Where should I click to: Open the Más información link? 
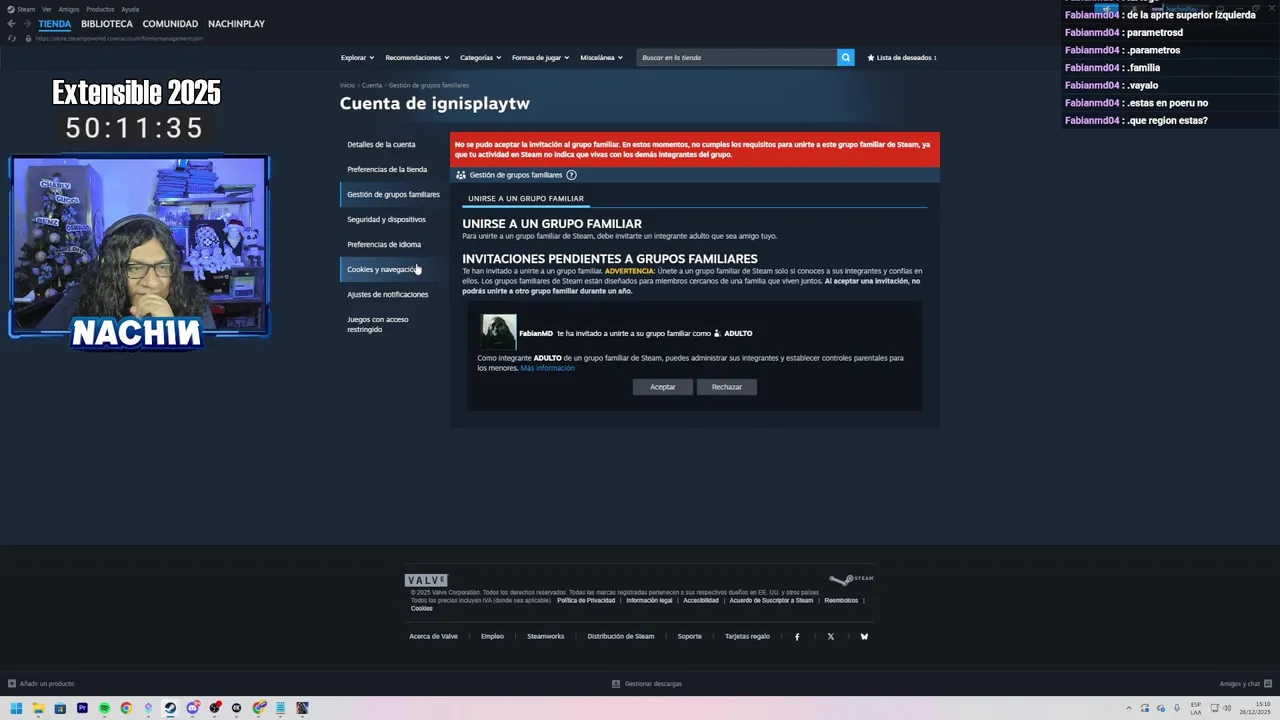click(547, 368)
